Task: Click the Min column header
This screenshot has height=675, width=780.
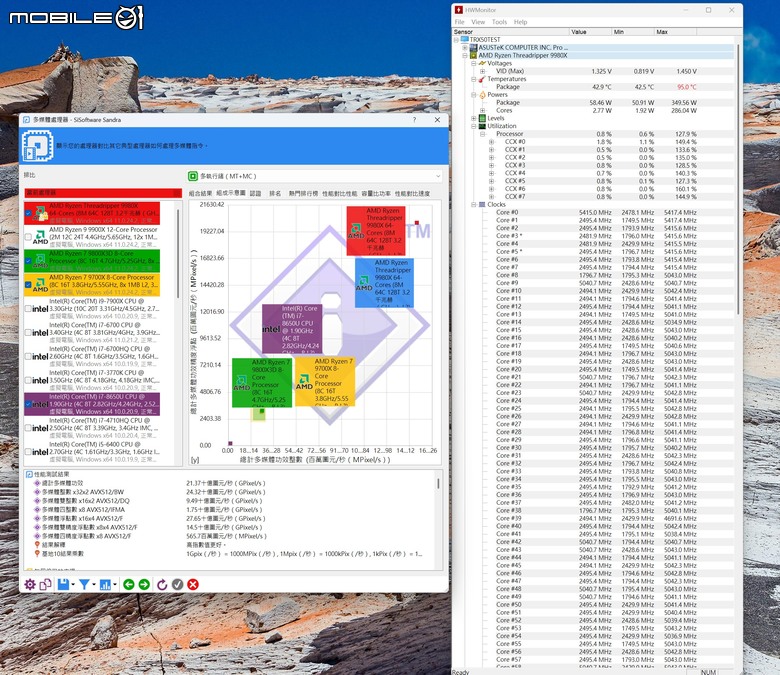Action: [633, 32]
